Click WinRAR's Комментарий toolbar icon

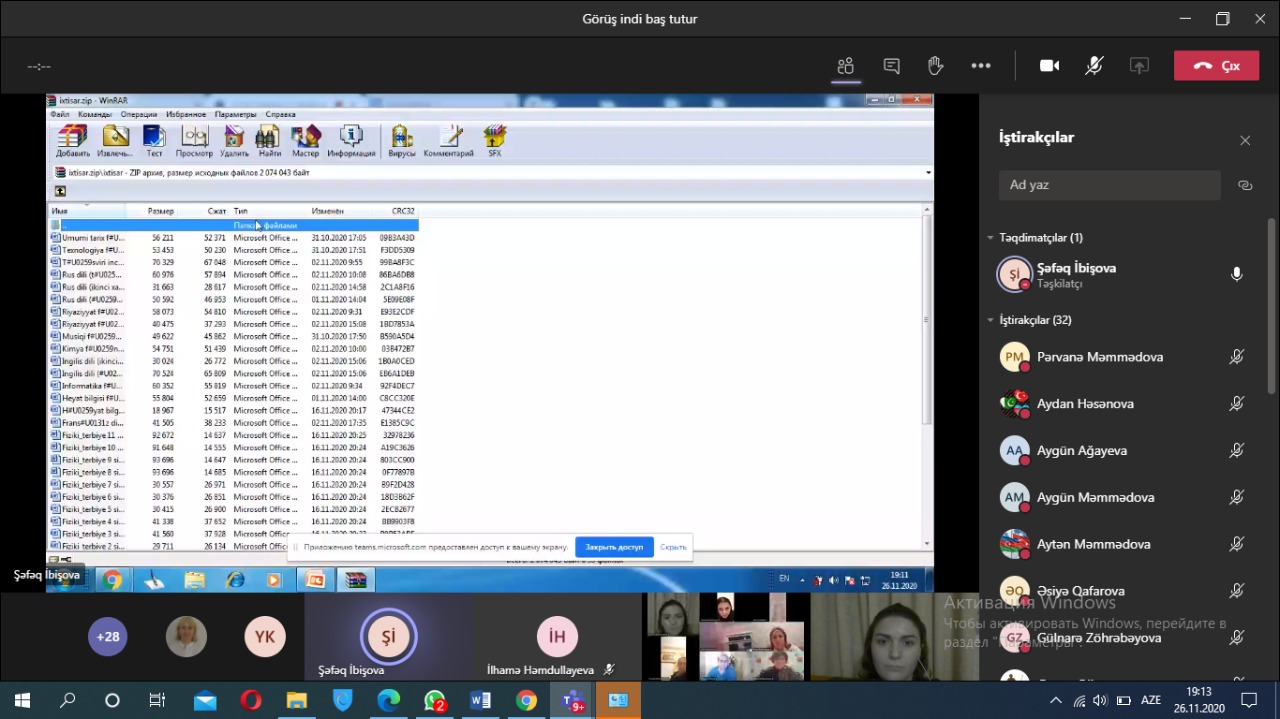click(x=448, y=141)
